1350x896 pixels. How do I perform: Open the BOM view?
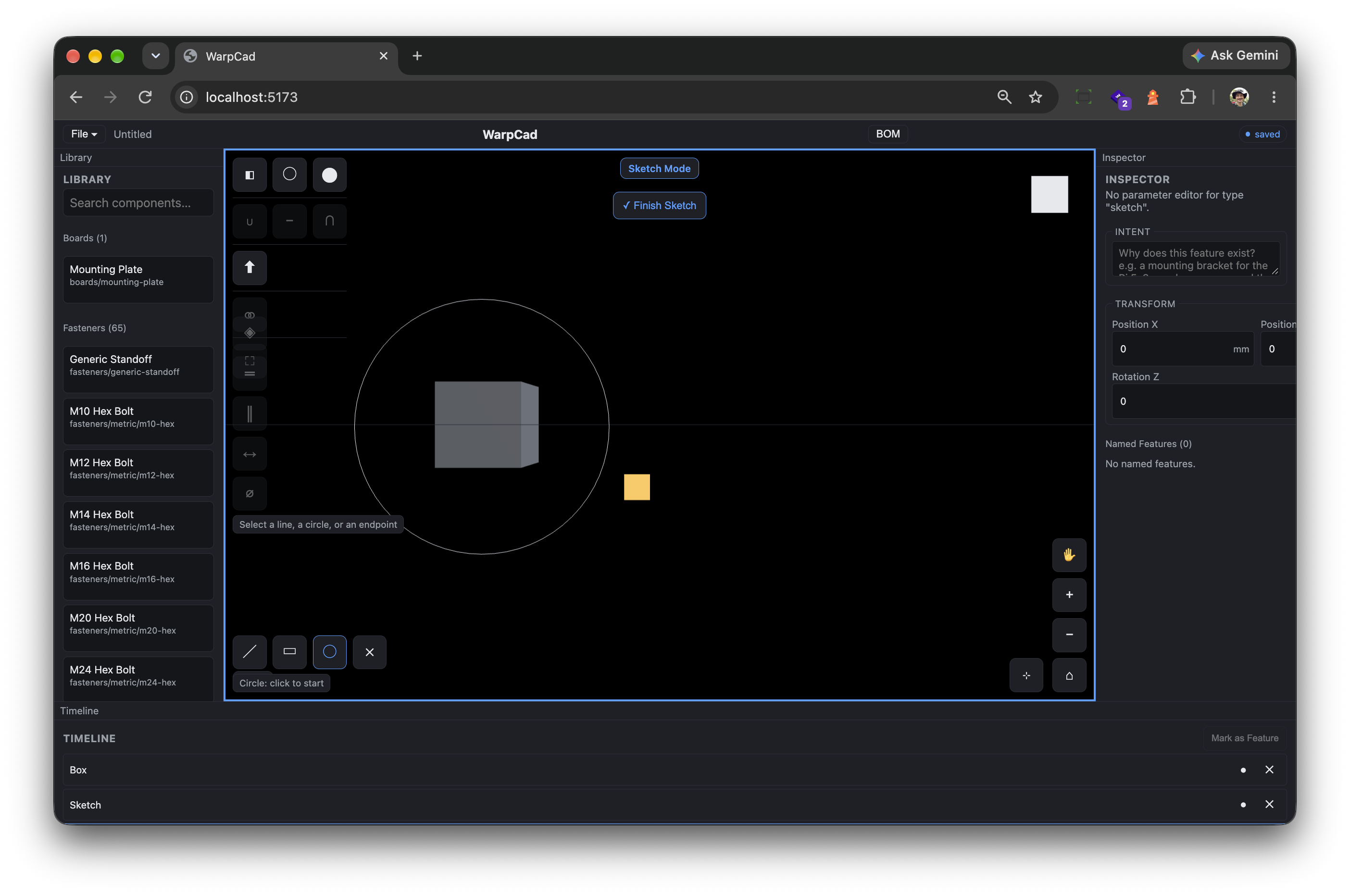point(887,134)
